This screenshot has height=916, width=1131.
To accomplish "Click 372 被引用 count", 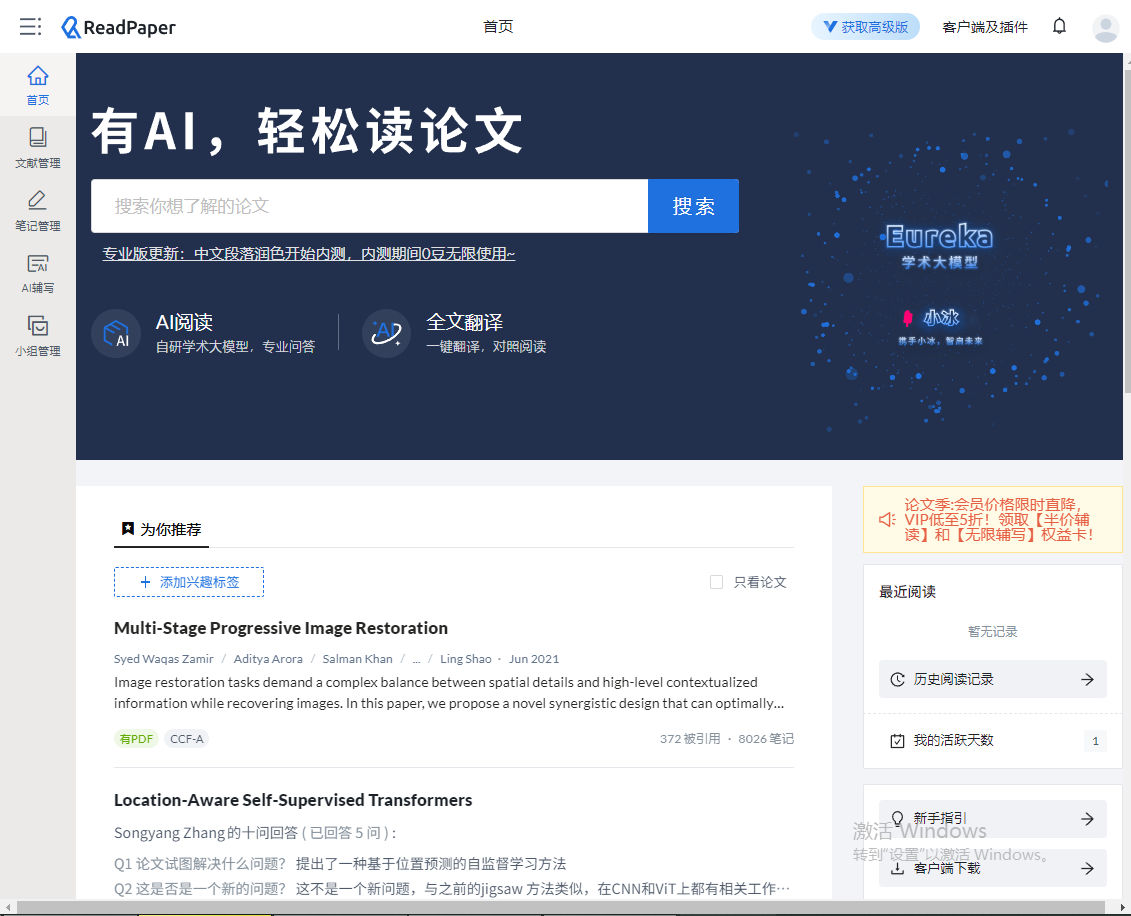I will pos(690,739).
